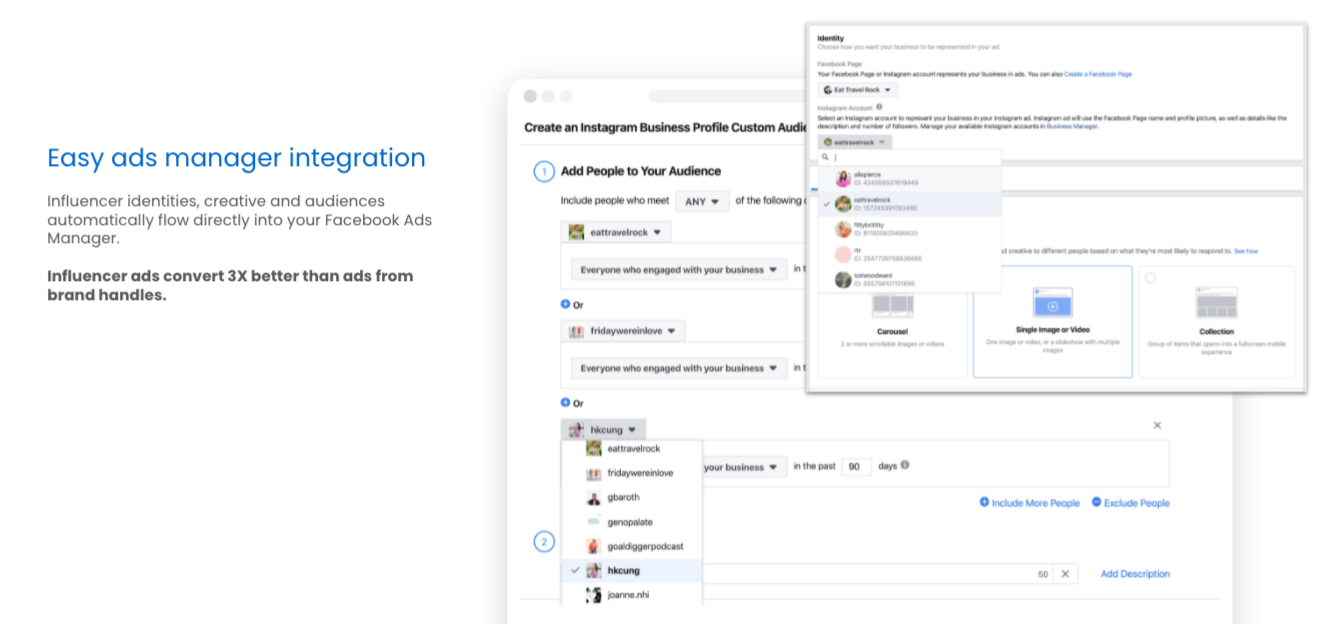Click the Carousel format icon
Image resolution: width=1324 pixels, height=624 pixels.
893,304
